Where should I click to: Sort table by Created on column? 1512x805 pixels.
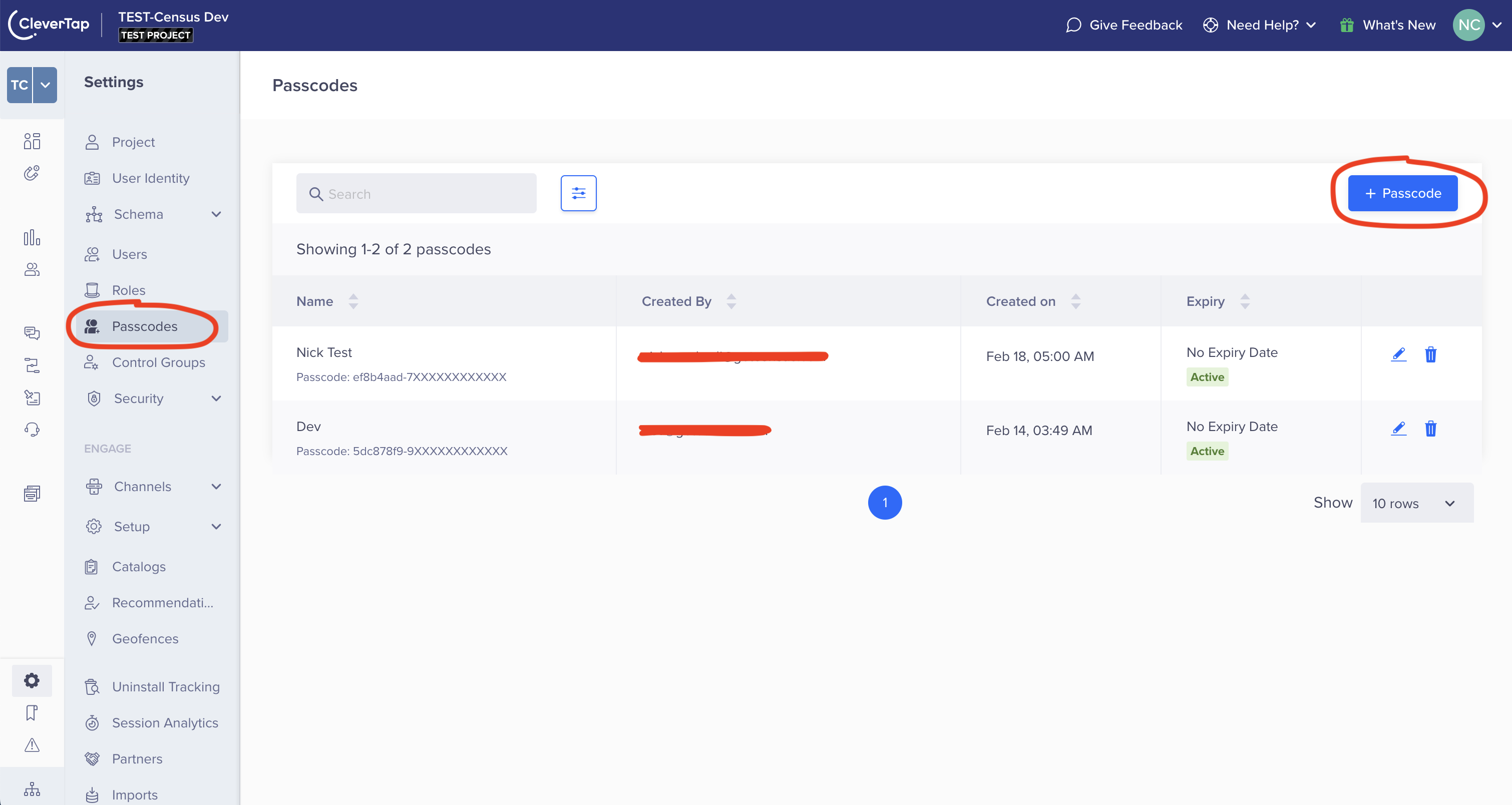click(x=1075, y=301)
